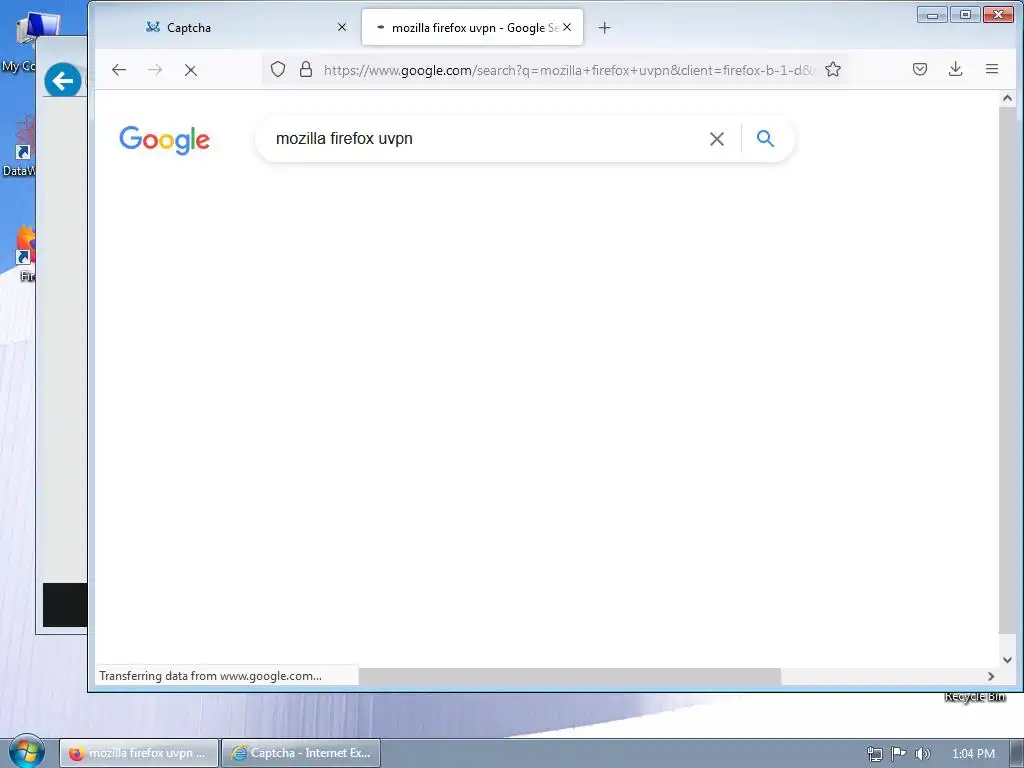Open the tracking protection shield icon

(278, 70)
